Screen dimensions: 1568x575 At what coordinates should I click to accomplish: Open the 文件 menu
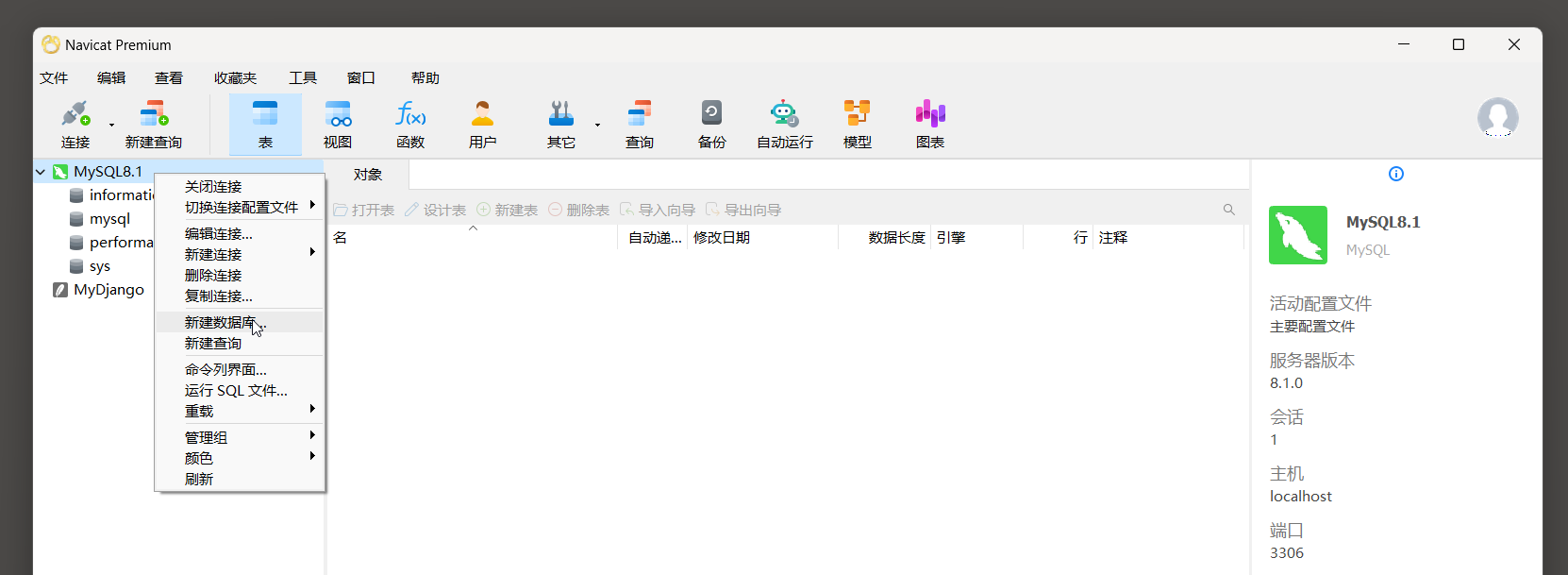tap(54, 78)
